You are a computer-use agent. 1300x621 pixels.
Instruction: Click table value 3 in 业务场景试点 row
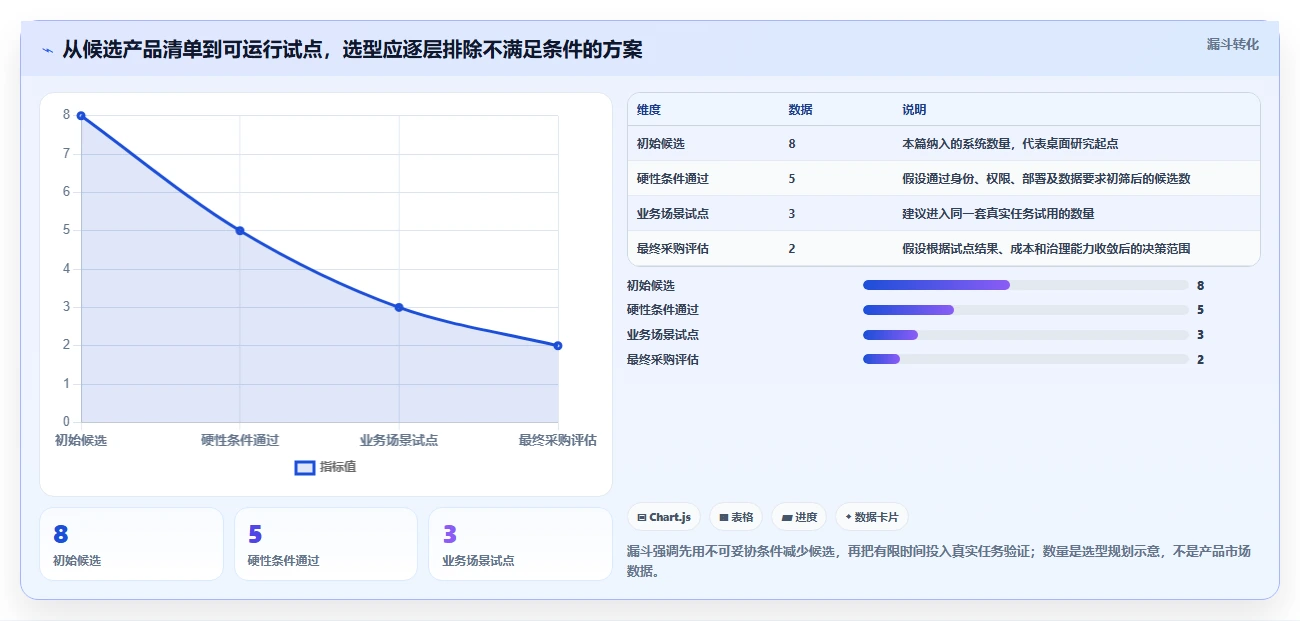point(792,214)
